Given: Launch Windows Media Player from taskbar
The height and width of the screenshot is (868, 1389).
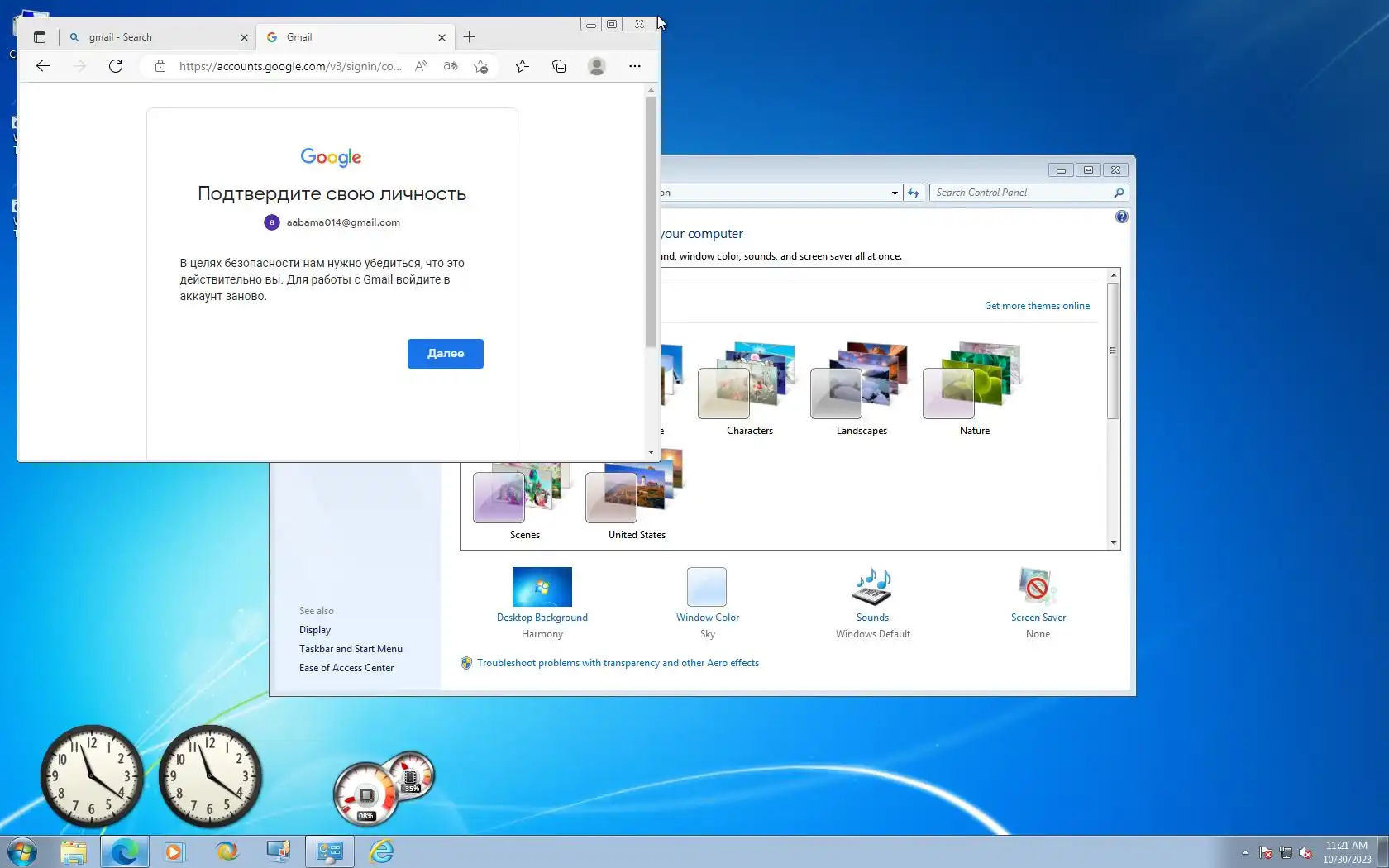Looking at the screenshot, I should pyautogui.click(x=174, y=851).
